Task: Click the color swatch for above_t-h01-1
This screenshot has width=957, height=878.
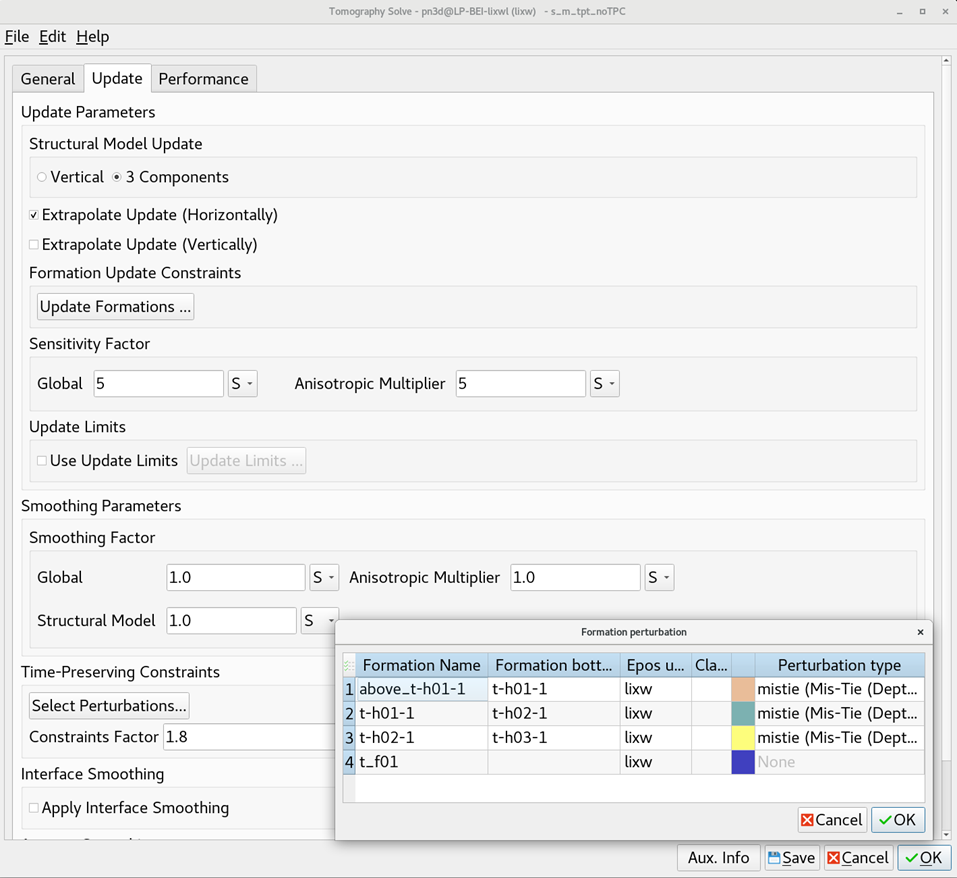Action: tap(743, 689)
